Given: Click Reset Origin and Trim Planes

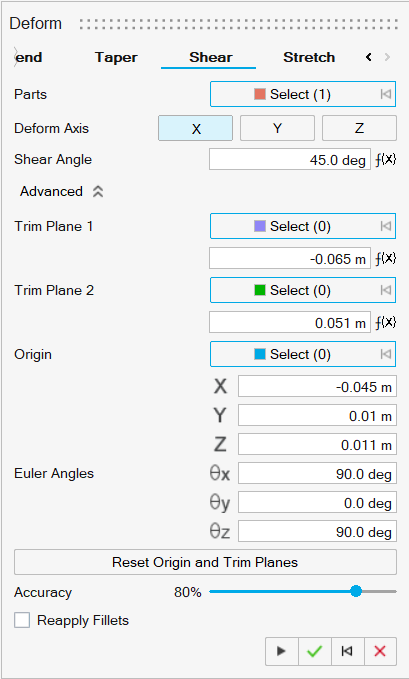Looking at the screenshot, I should (205, 562).
